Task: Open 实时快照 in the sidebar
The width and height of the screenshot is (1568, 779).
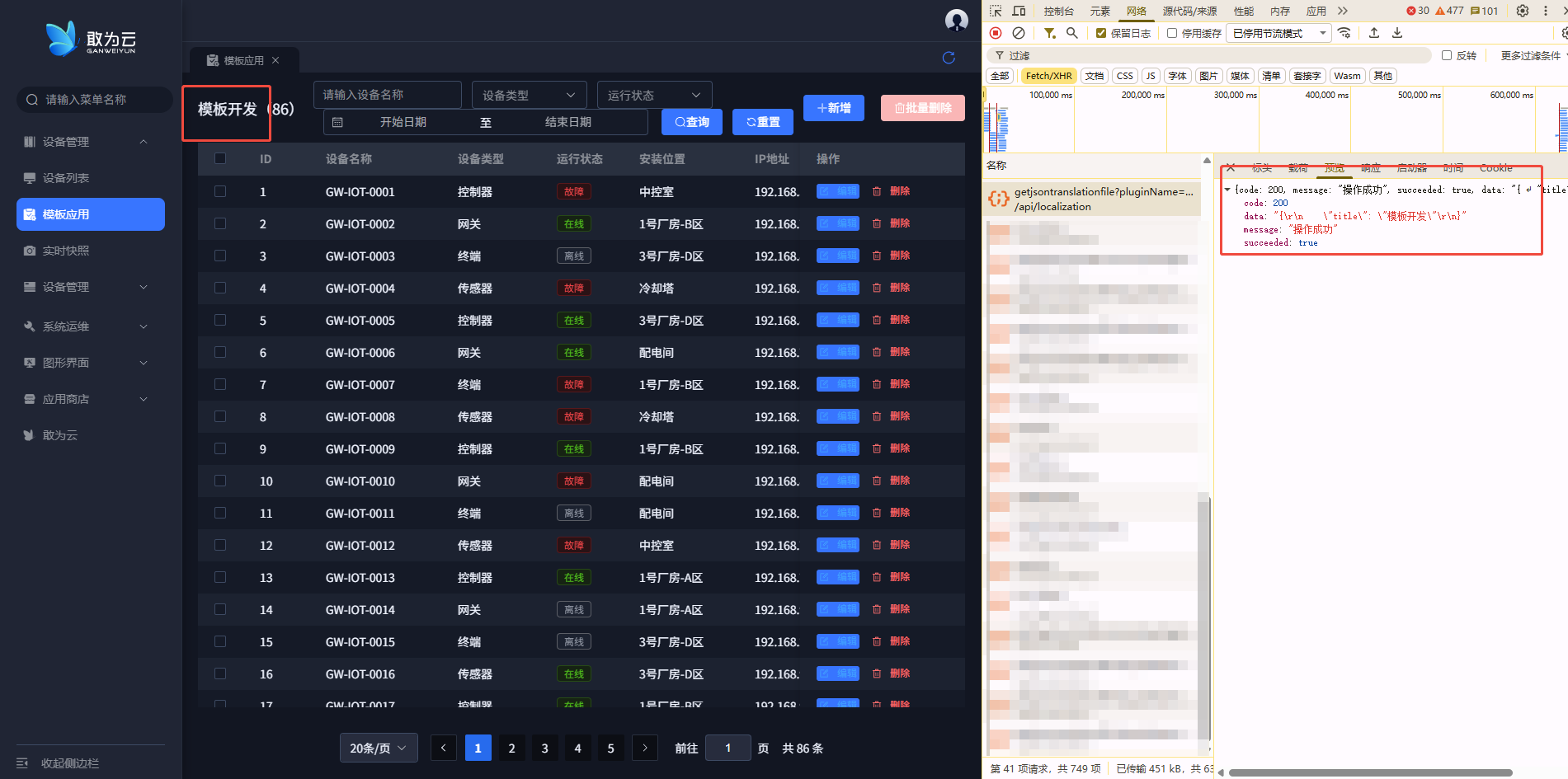Action: [x=91, y=251]
